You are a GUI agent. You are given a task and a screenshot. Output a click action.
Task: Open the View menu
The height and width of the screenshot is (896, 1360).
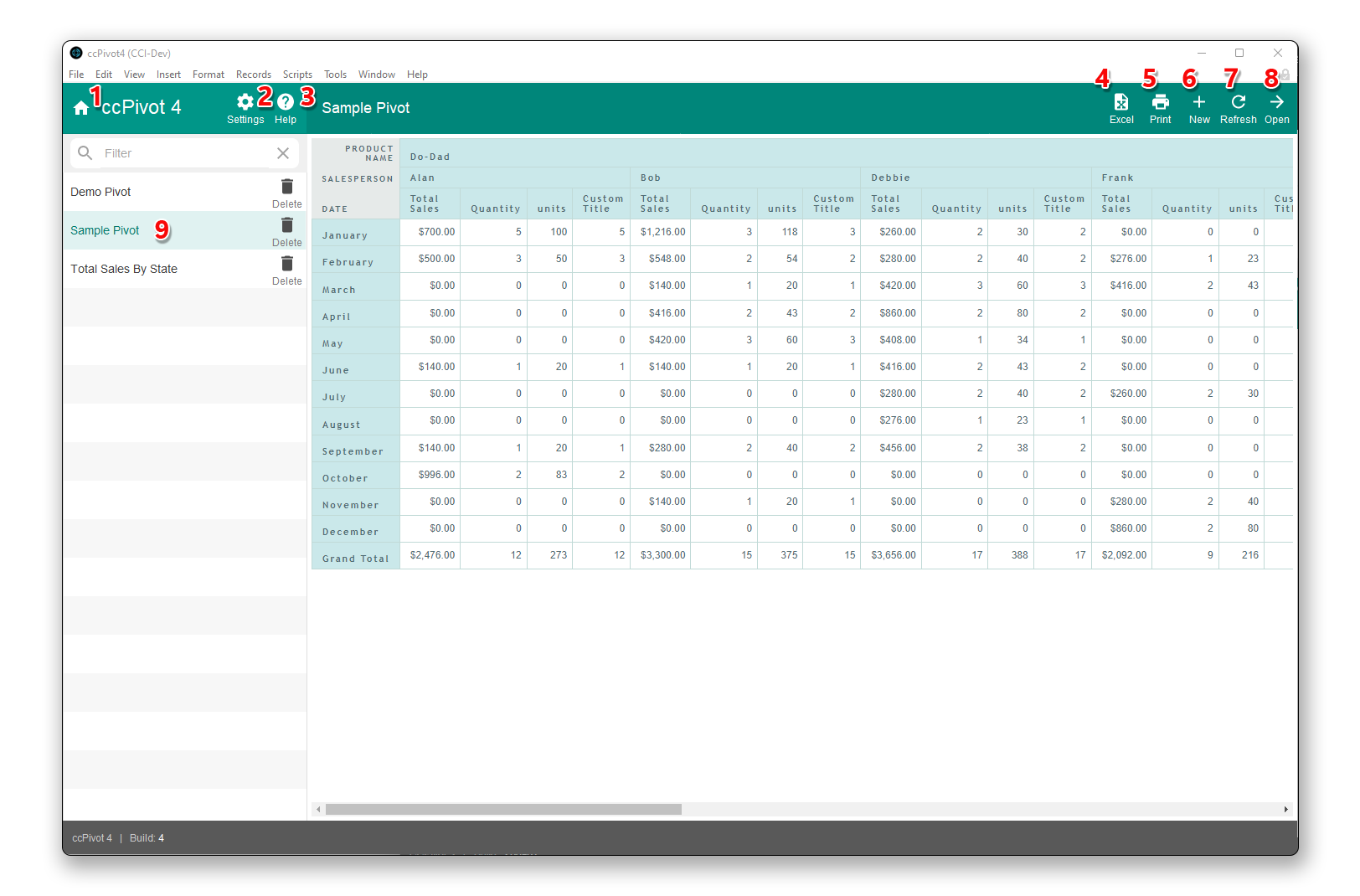pos(134,75)
